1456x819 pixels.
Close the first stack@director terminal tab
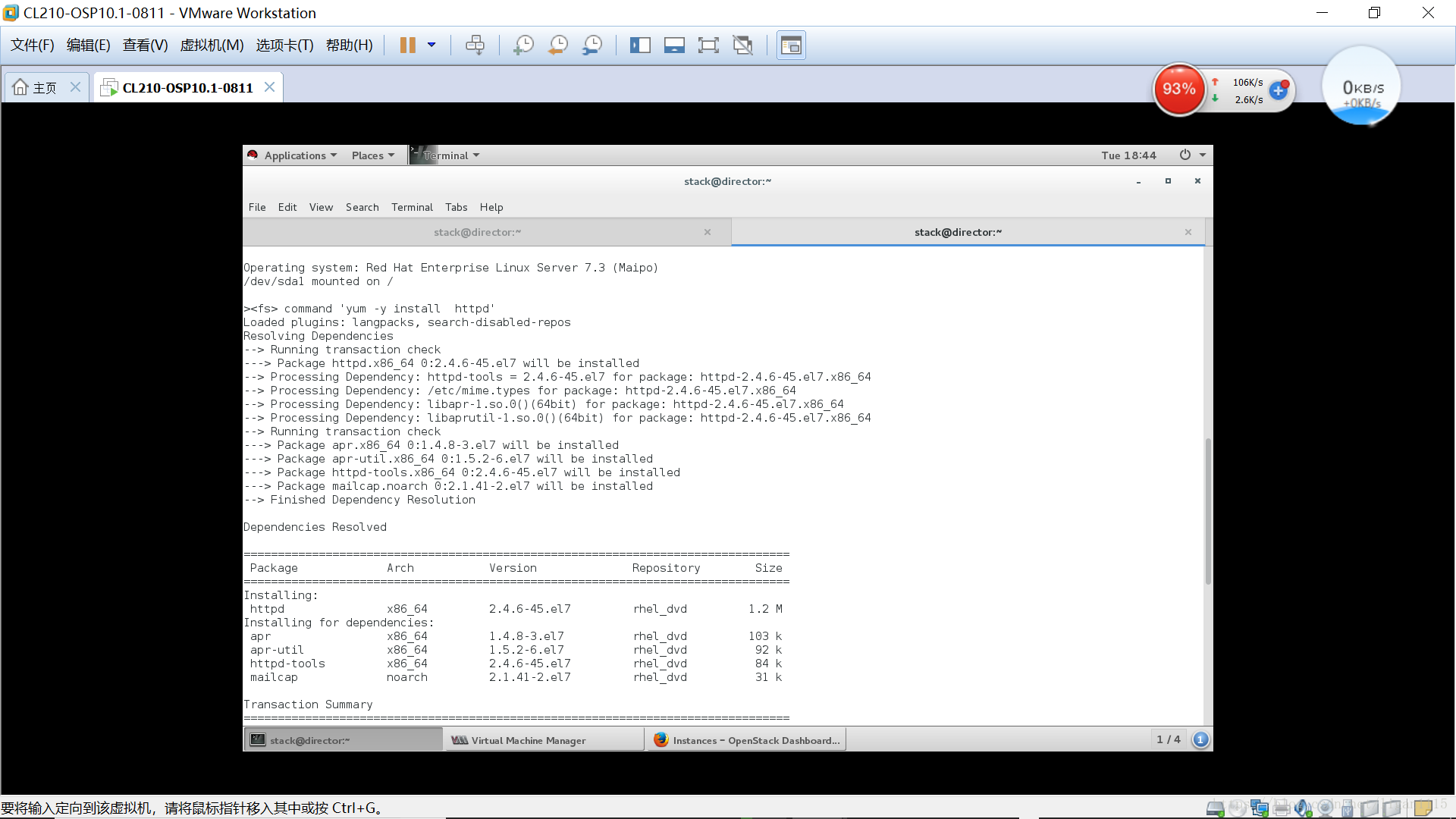click(708, 232)
